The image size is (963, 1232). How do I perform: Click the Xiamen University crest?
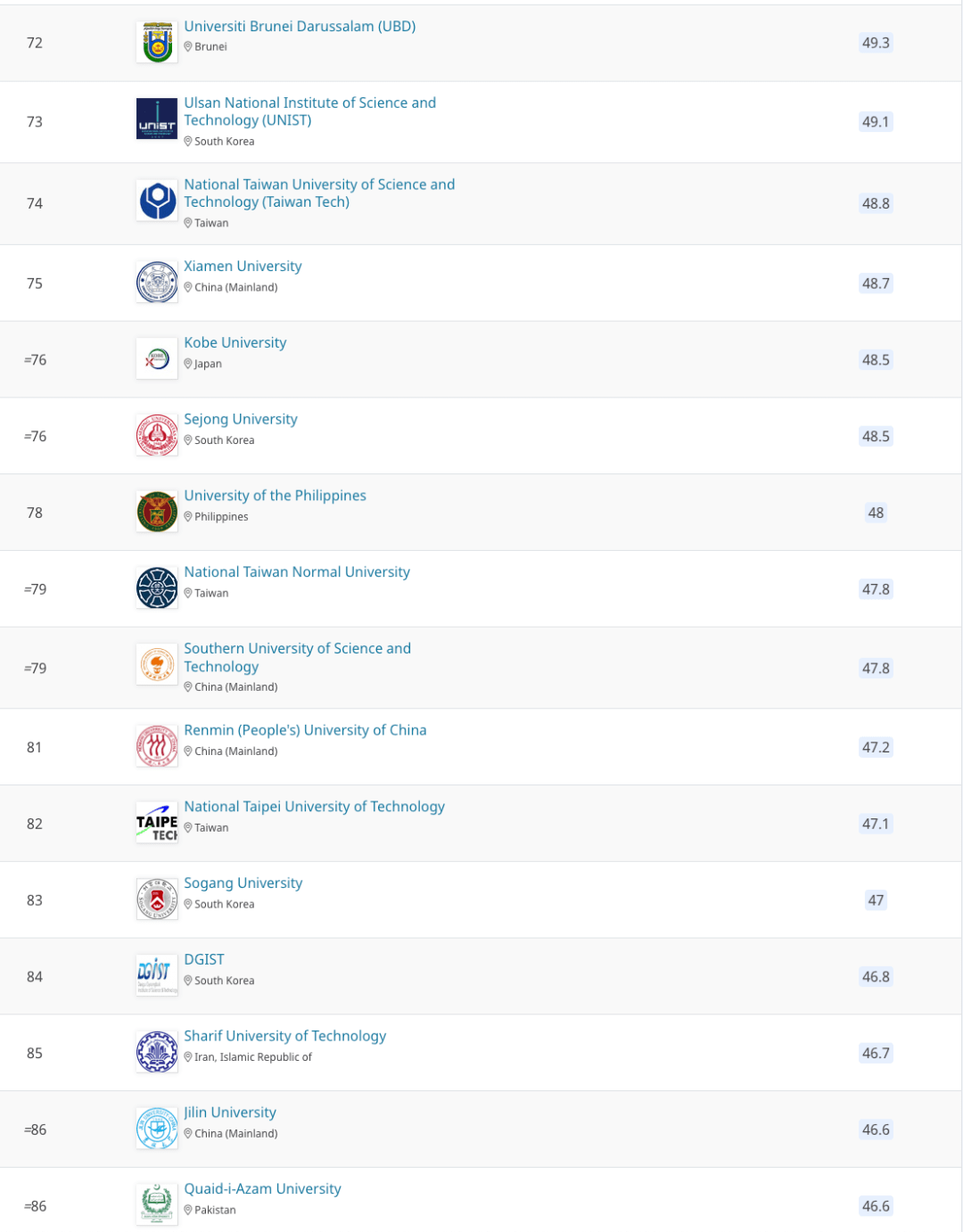[157, 283]
